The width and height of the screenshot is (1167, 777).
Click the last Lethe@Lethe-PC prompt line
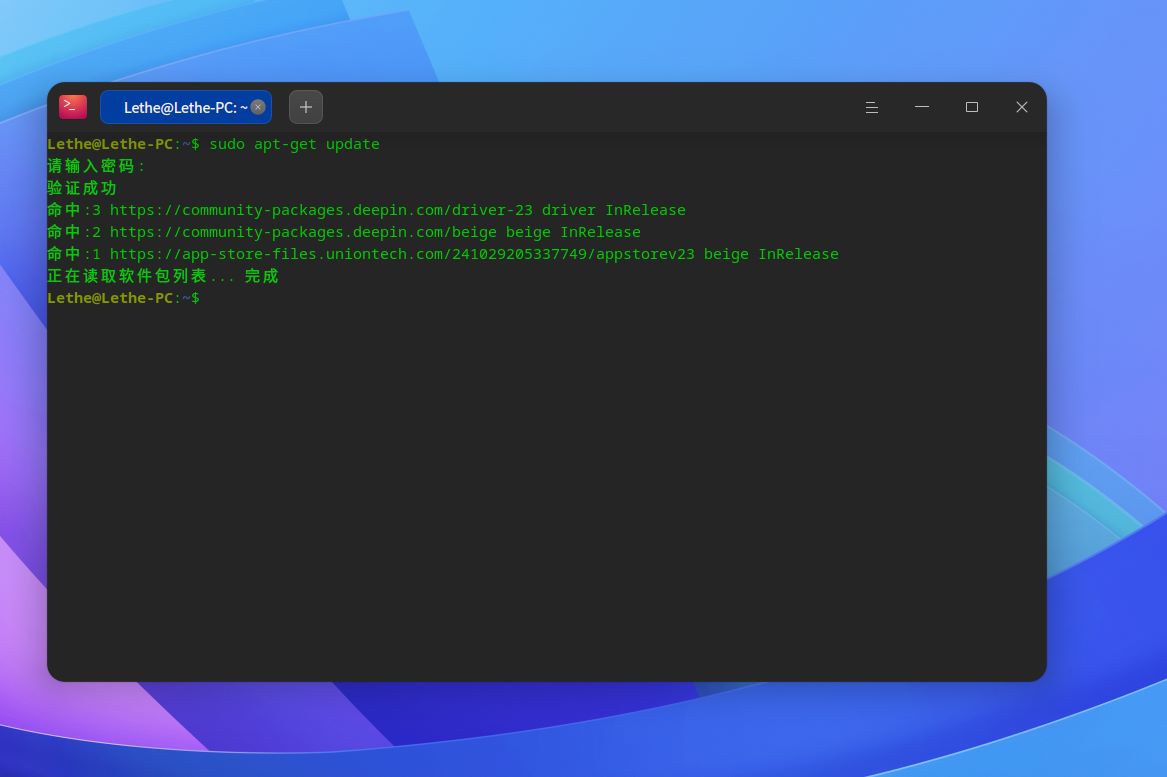click(124, 298)
